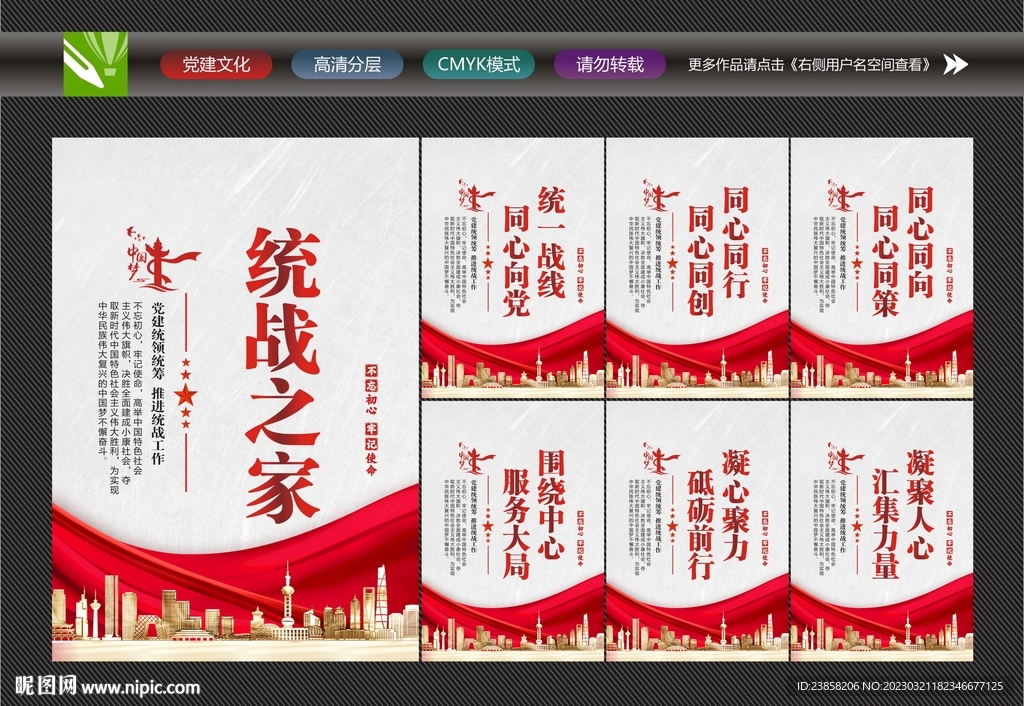Select the 同心同行 同心同创 poster
This screenshot has height=706, width=1024.
(x=697, y=268)
